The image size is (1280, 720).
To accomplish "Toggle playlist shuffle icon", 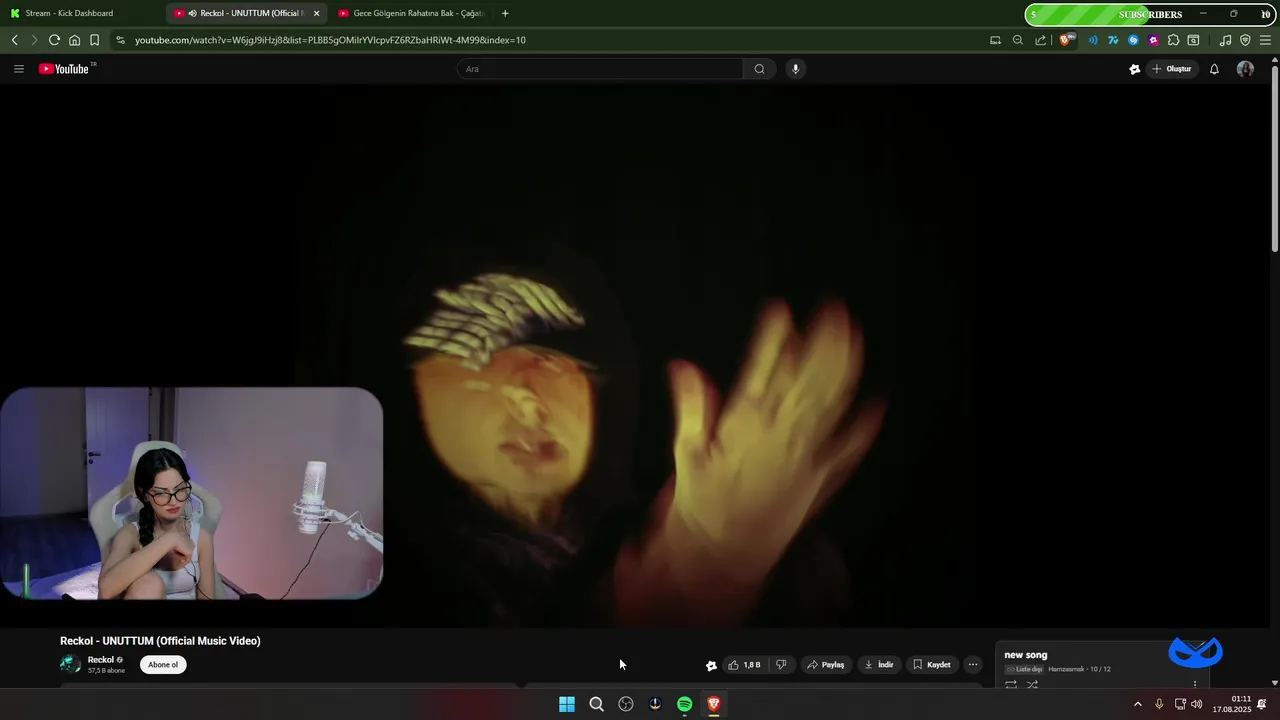I will 1032,685.
